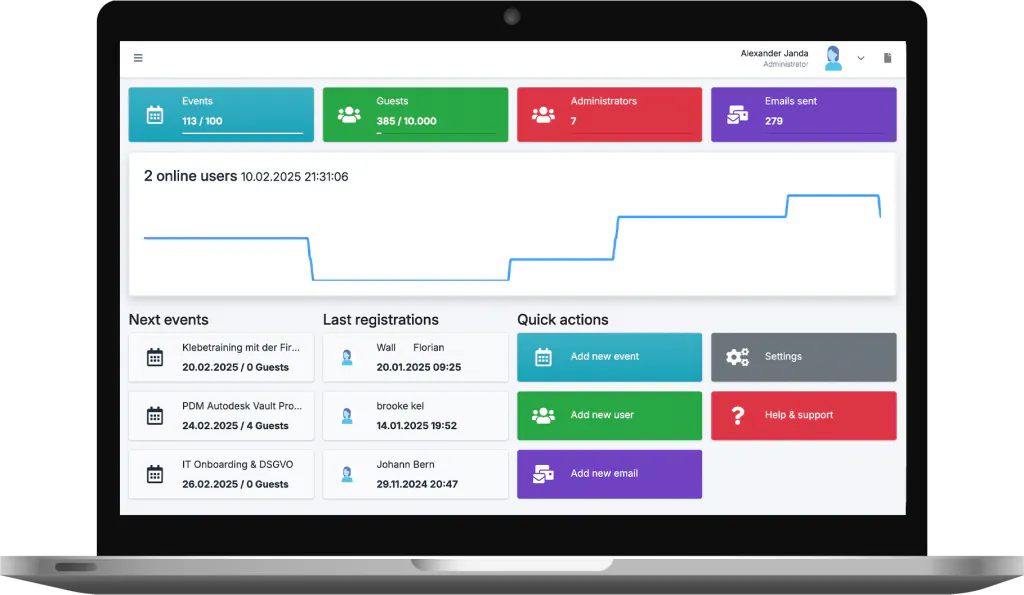Click the Administrators people icon

coord(543,115)
